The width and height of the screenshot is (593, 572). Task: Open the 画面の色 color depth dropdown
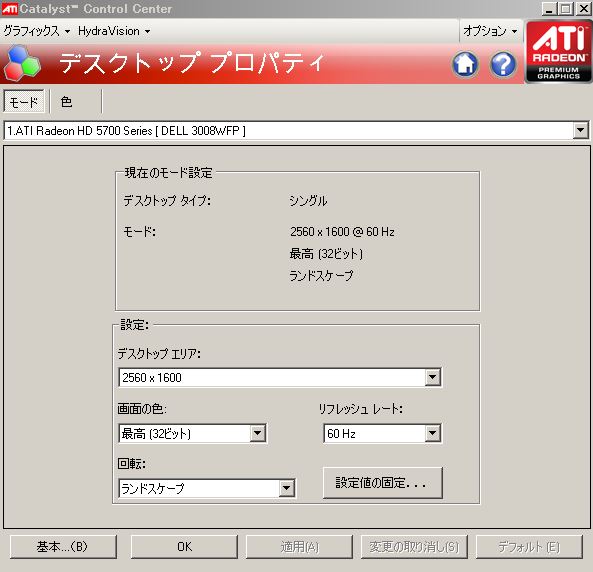[258, 433]
